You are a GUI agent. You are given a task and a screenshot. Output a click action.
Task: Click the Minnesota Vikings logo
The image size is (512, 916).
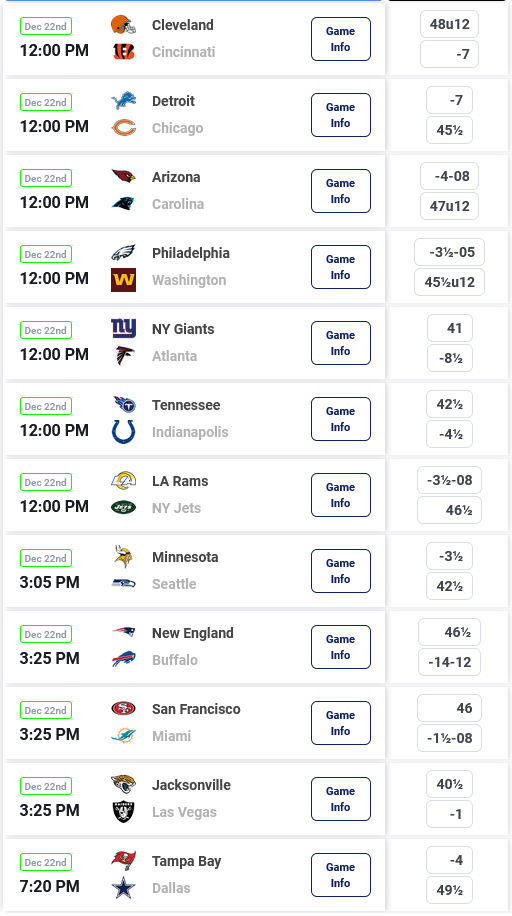pos(123,557)
